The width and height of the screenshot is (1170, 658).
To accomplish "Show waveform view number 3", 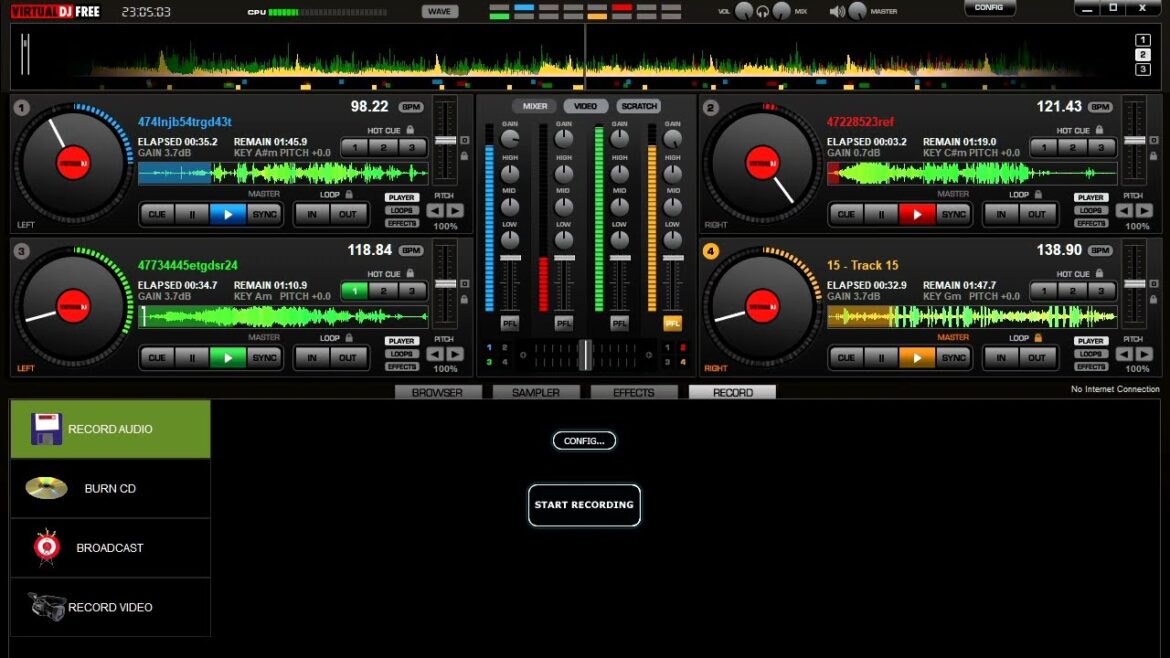I will [1143, 69].
